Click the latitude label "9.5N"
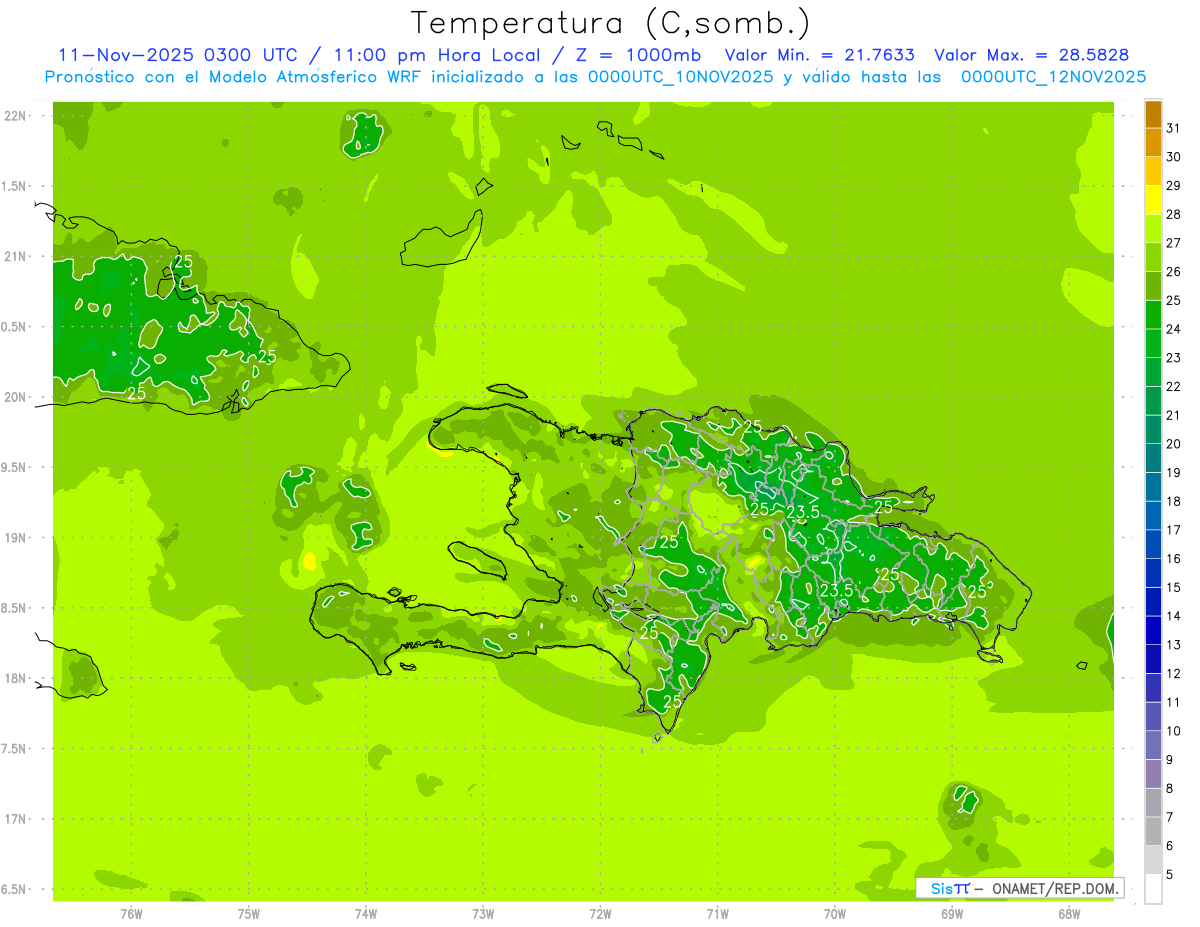Image resolution: width=1200 pixels, height=927 pixels. (15, 467)
